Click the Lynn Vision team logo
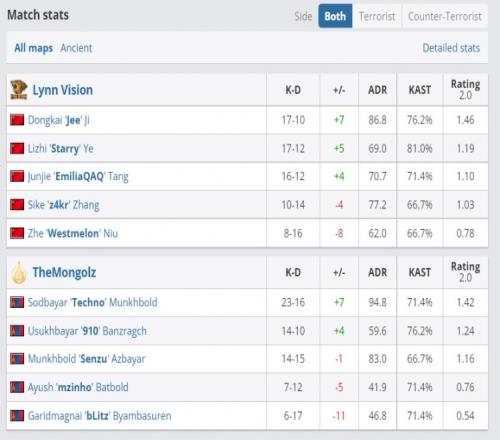The height and width of the screenshot is (440, 500). coord(19,90)
